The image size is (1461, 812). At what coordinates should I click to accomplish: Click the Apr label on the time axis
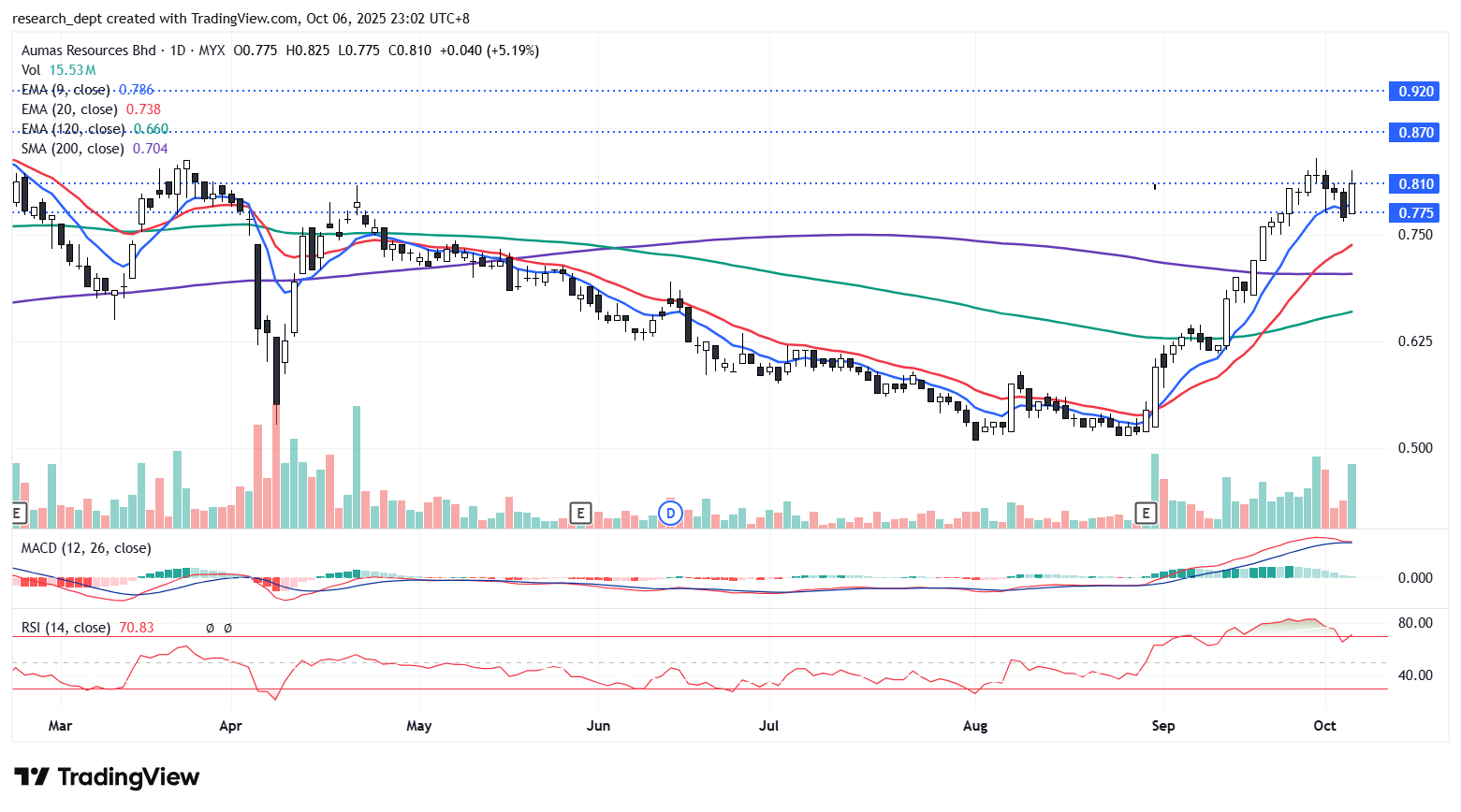230,726
